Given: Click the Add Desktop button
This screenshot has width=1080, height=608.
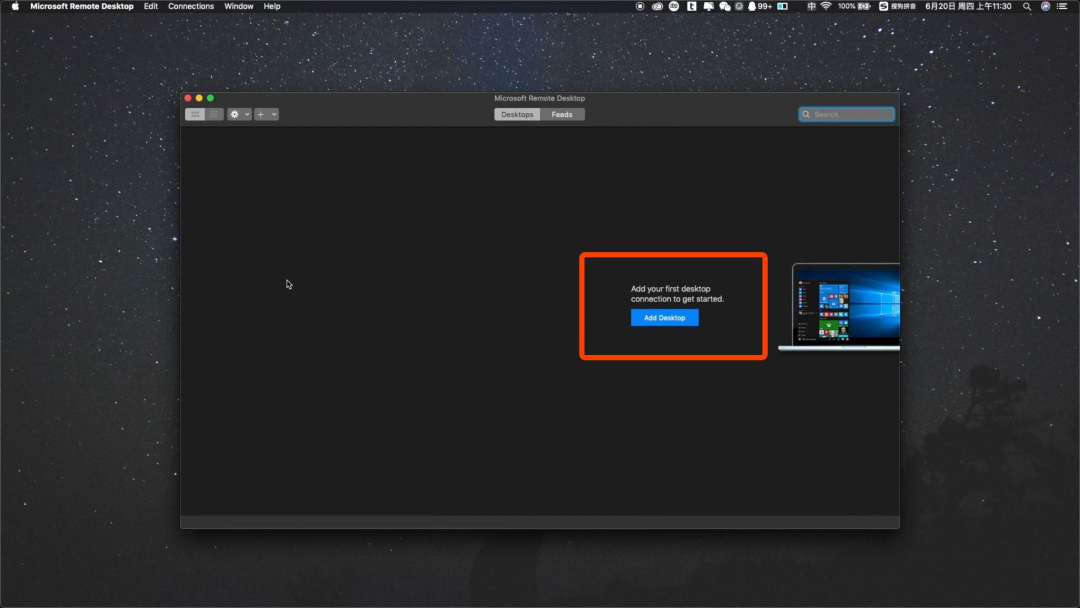Looking at the screenshot, I should click(665, 317).
